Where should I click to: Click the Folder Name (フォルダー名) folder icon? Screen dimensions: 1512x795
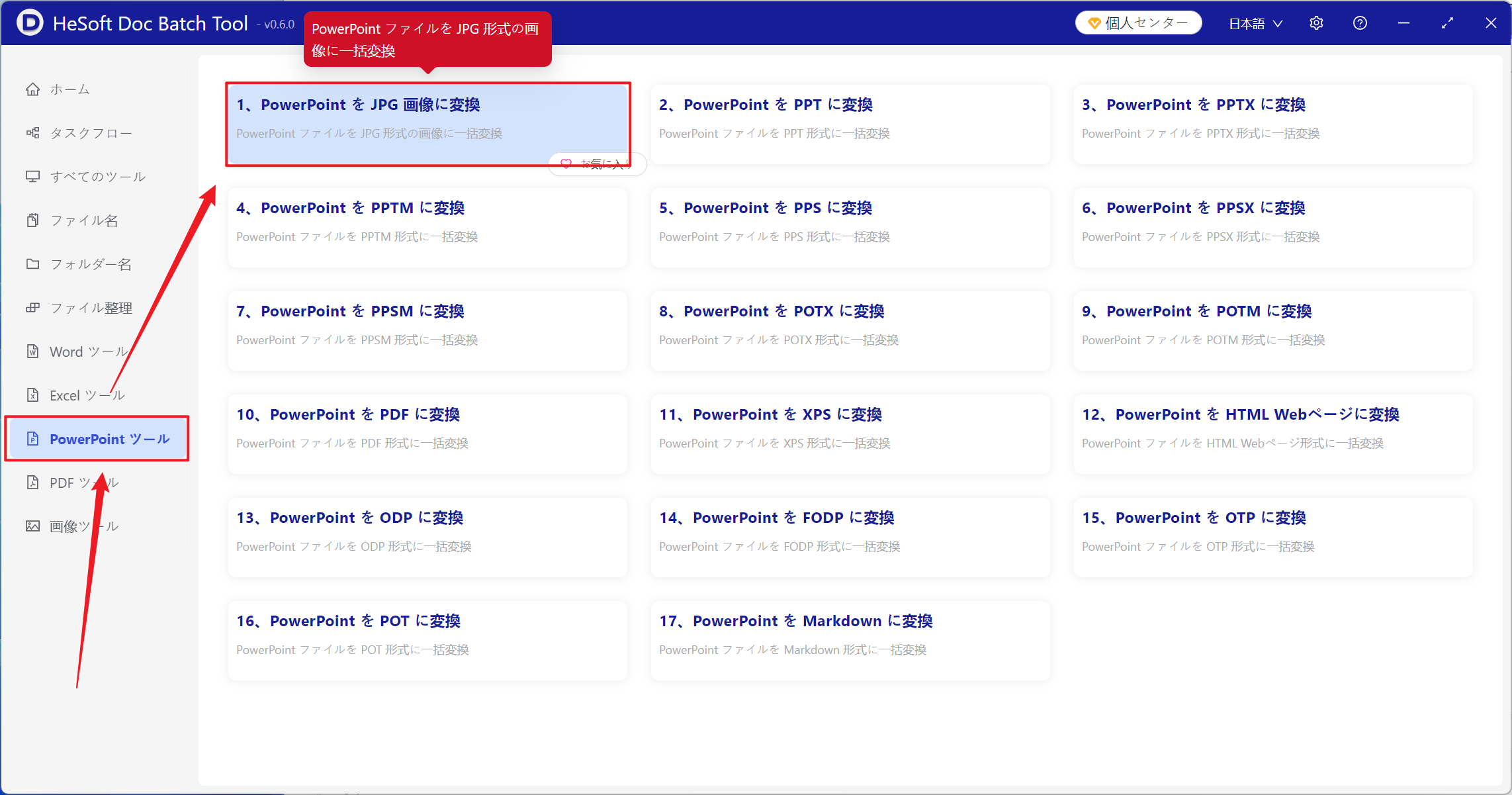click(32, 264)
